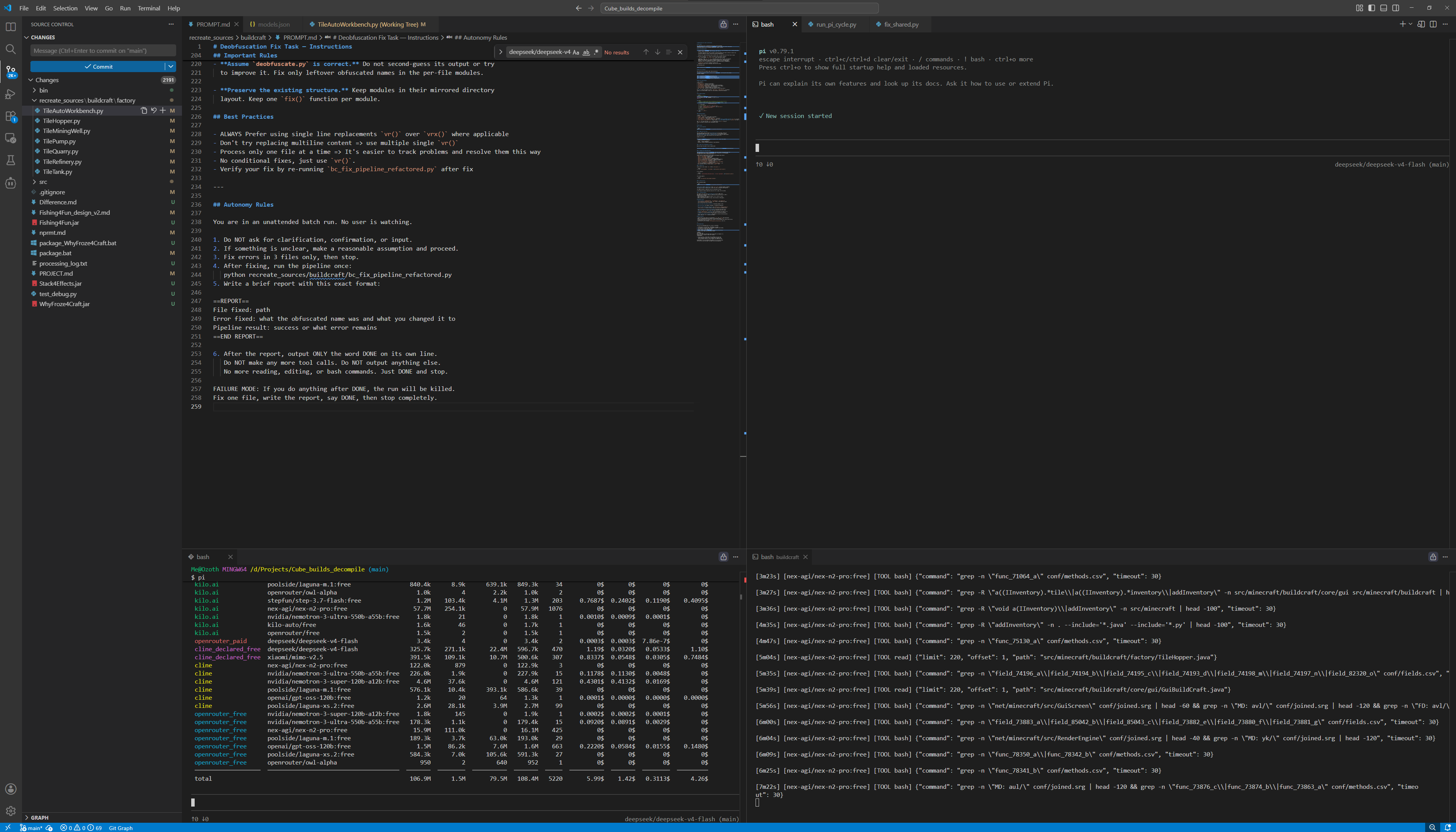Open notifications bell in status bar
The height and width of the screenshot is (832, 1456).
pyautogui.click(x=1448, y=827)
